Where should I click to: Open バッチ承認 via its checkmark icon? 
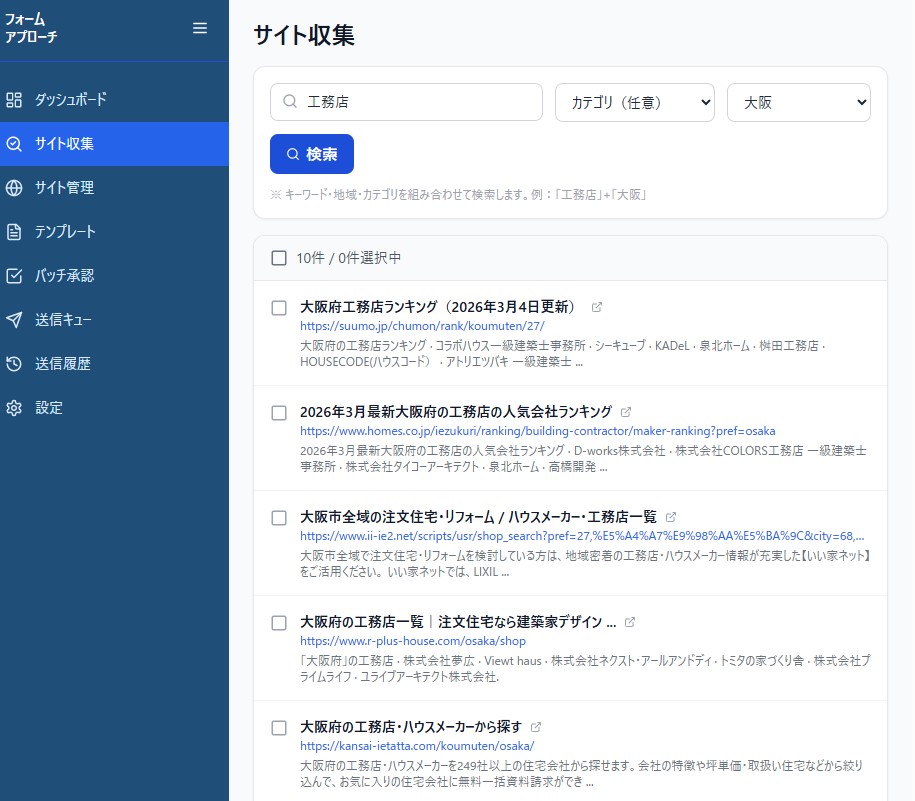coord(14,275)
